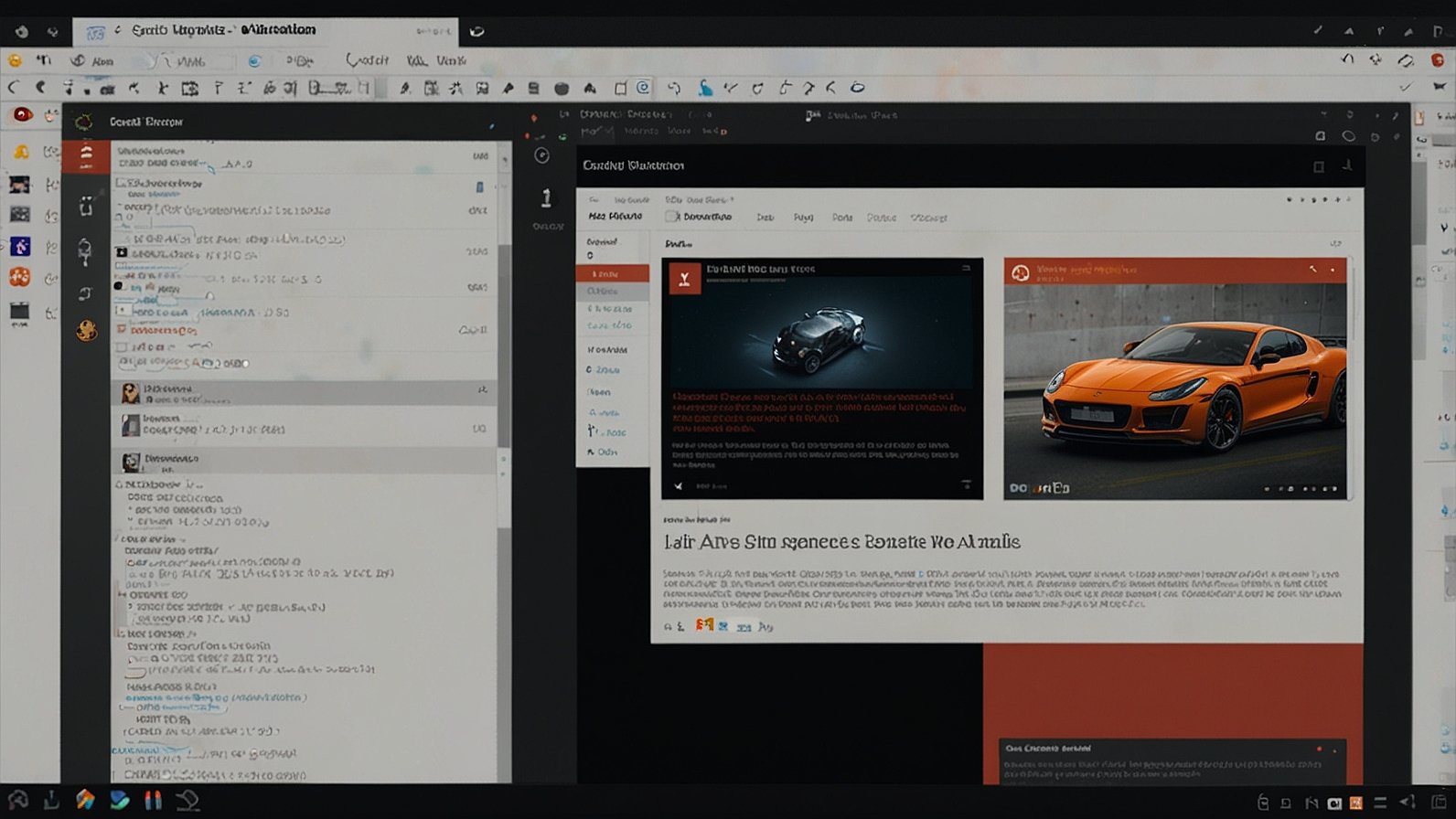Click the dark folder icon in the far-left column

[20, 311]
